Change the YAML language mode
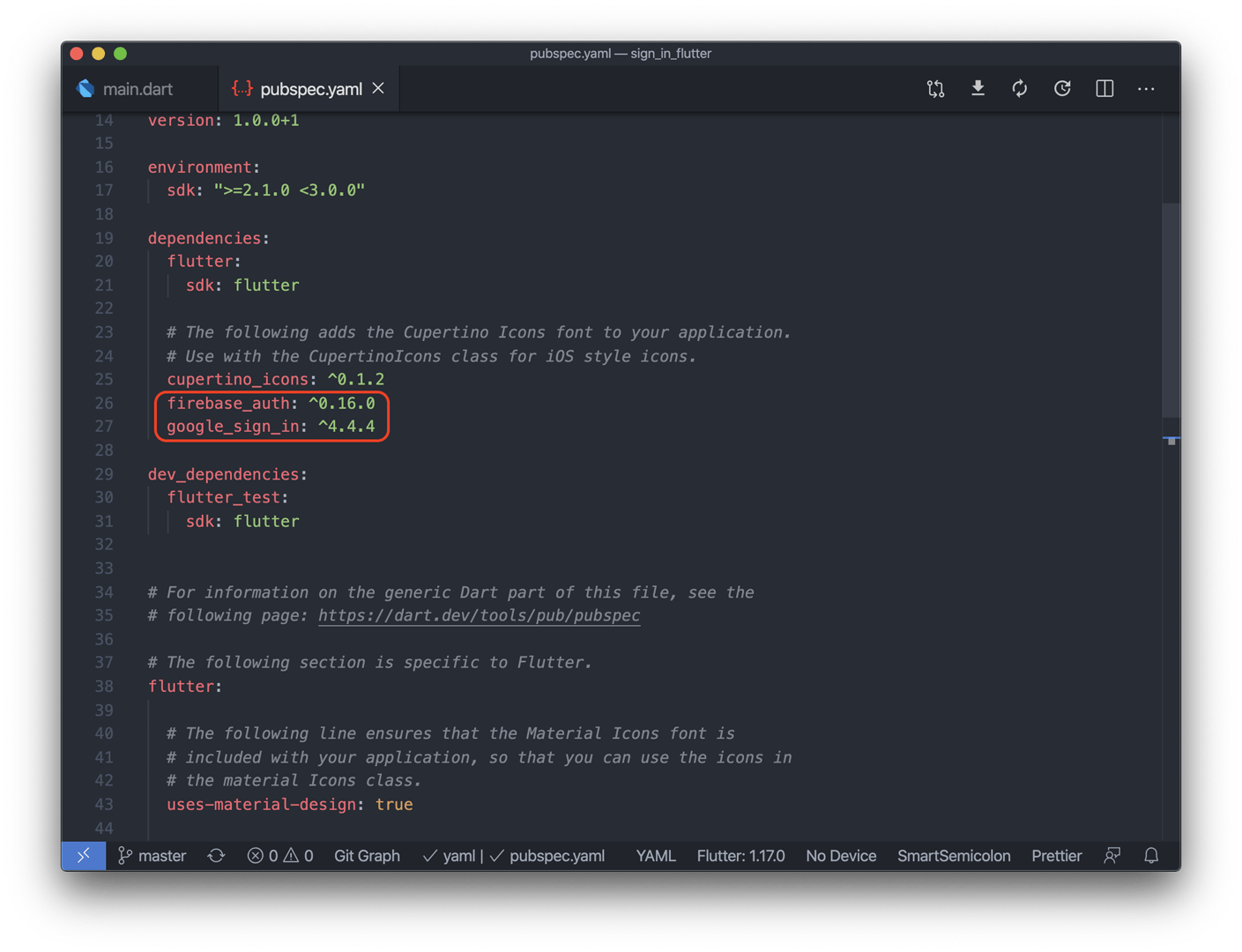 coord(656,856)
